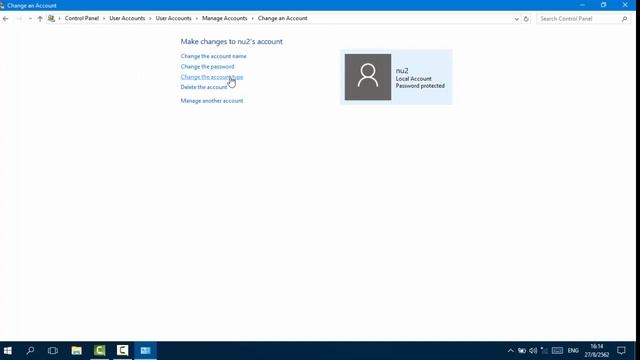Viewport: 640px width, 360px height.
Task: Open the taskbar clock and date
Action: click(597, 351)
